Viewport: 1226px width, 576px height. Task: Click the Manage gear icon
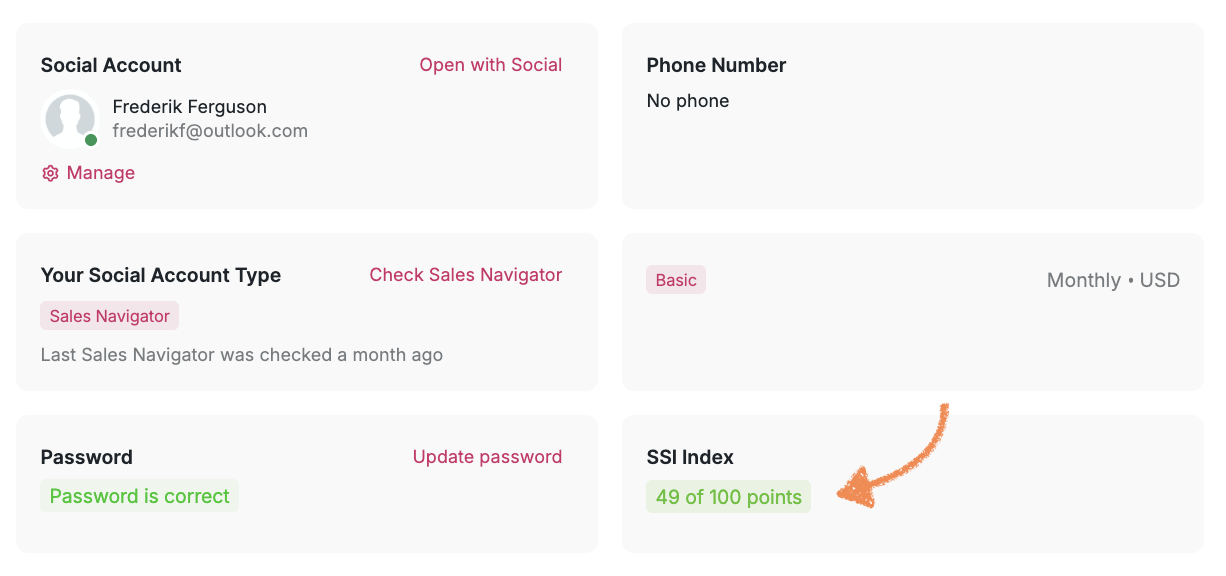point(50,173)
